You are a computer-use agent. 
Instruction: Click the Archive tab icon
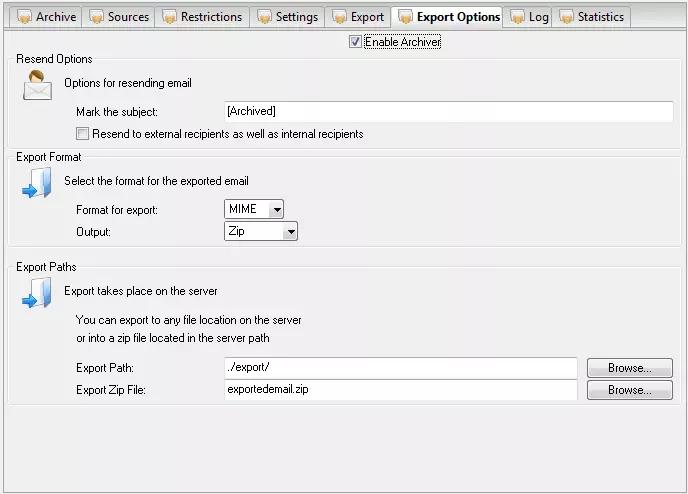[x=25, y=17]
